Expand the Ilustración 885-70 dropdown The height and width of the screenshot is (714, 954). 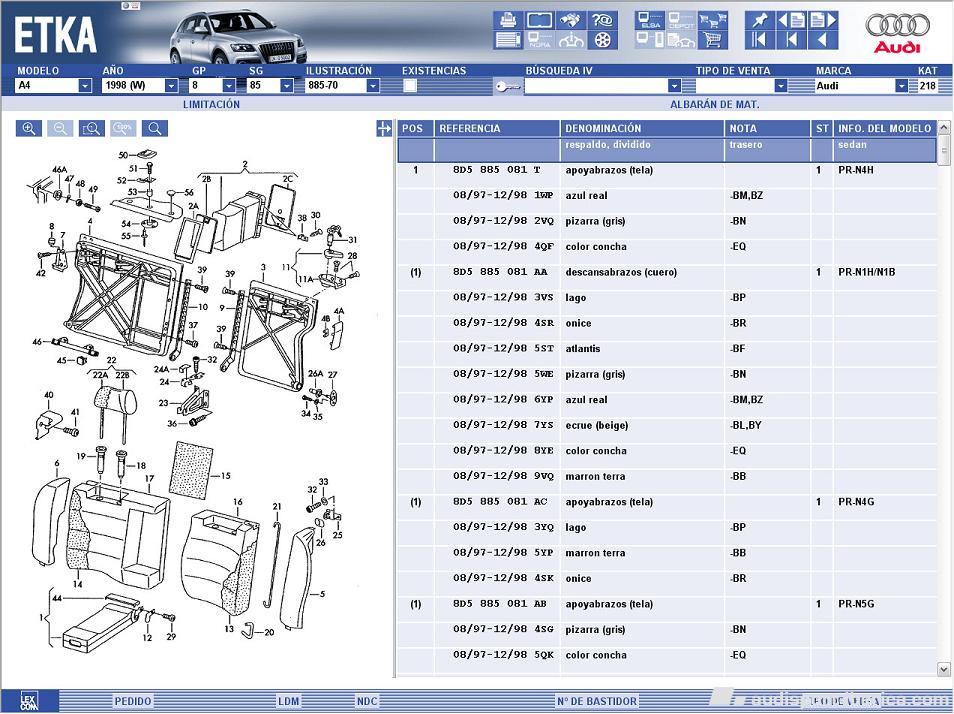coord(373,86)
